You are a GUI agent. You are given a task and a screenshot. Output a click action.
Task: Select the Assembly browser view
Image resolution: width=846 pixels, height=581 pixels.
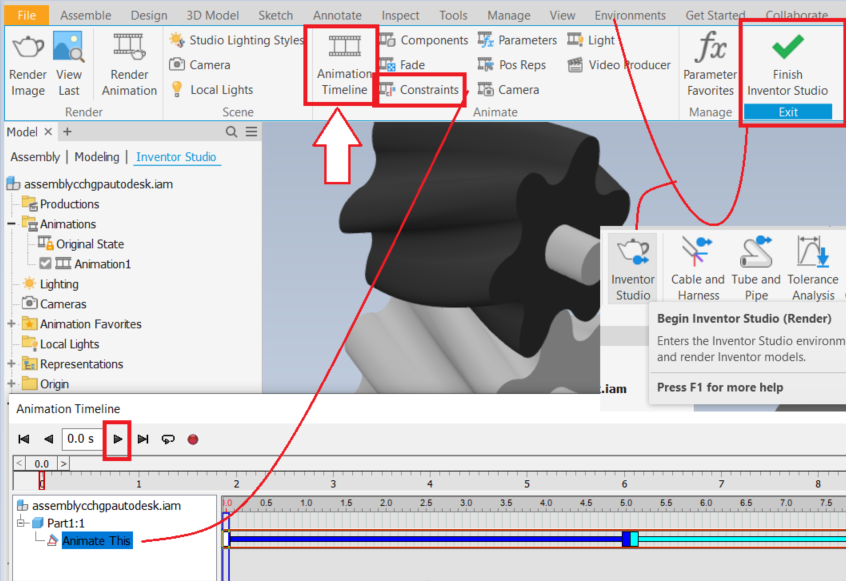coord(35,157)
